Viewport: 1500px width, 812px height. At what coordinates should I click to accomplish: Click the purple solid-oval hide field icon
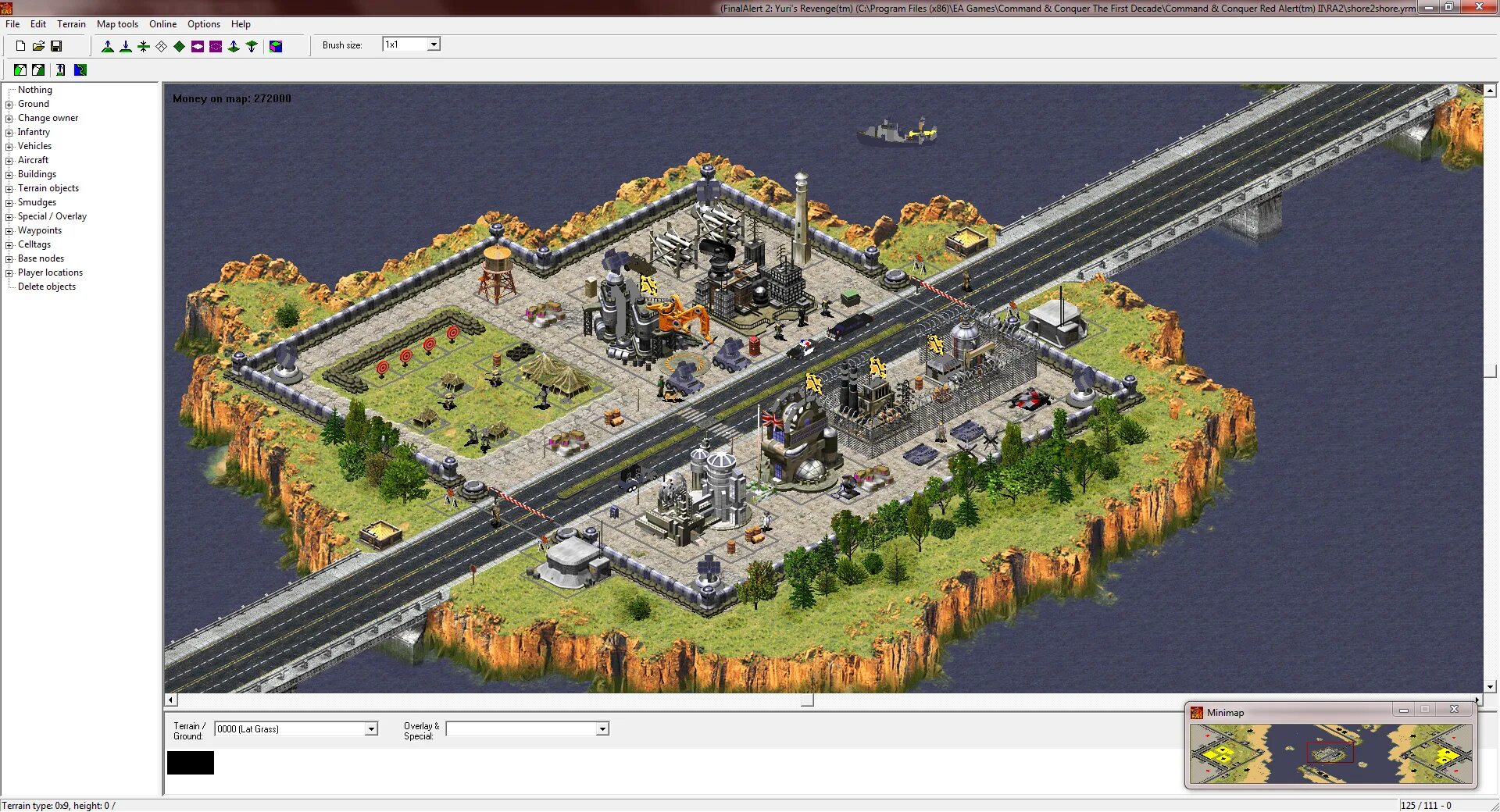pyautogui.click(x=198, y=46)
